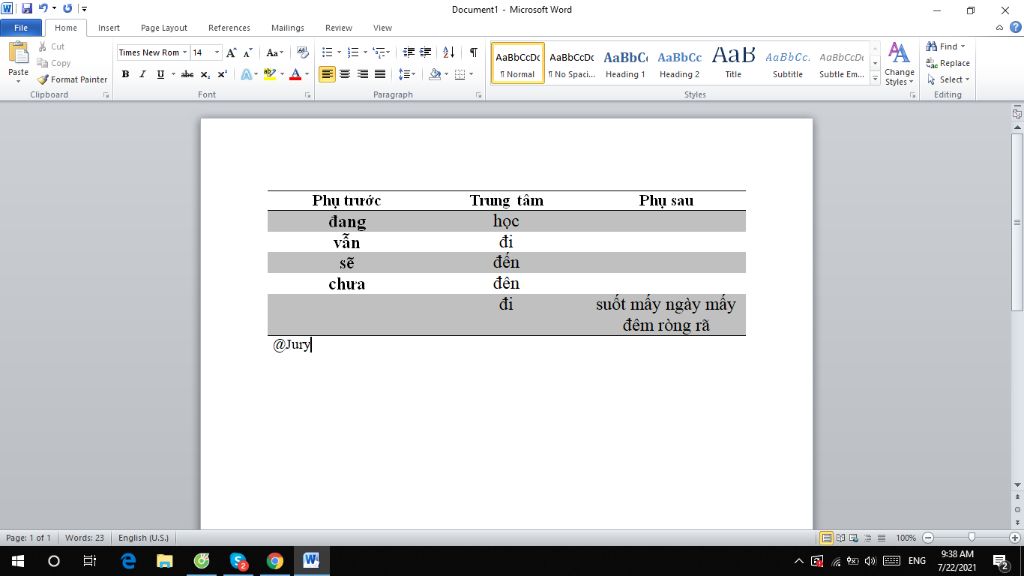Switch to the View tab
1024x576 pixels.
[383, 28]
